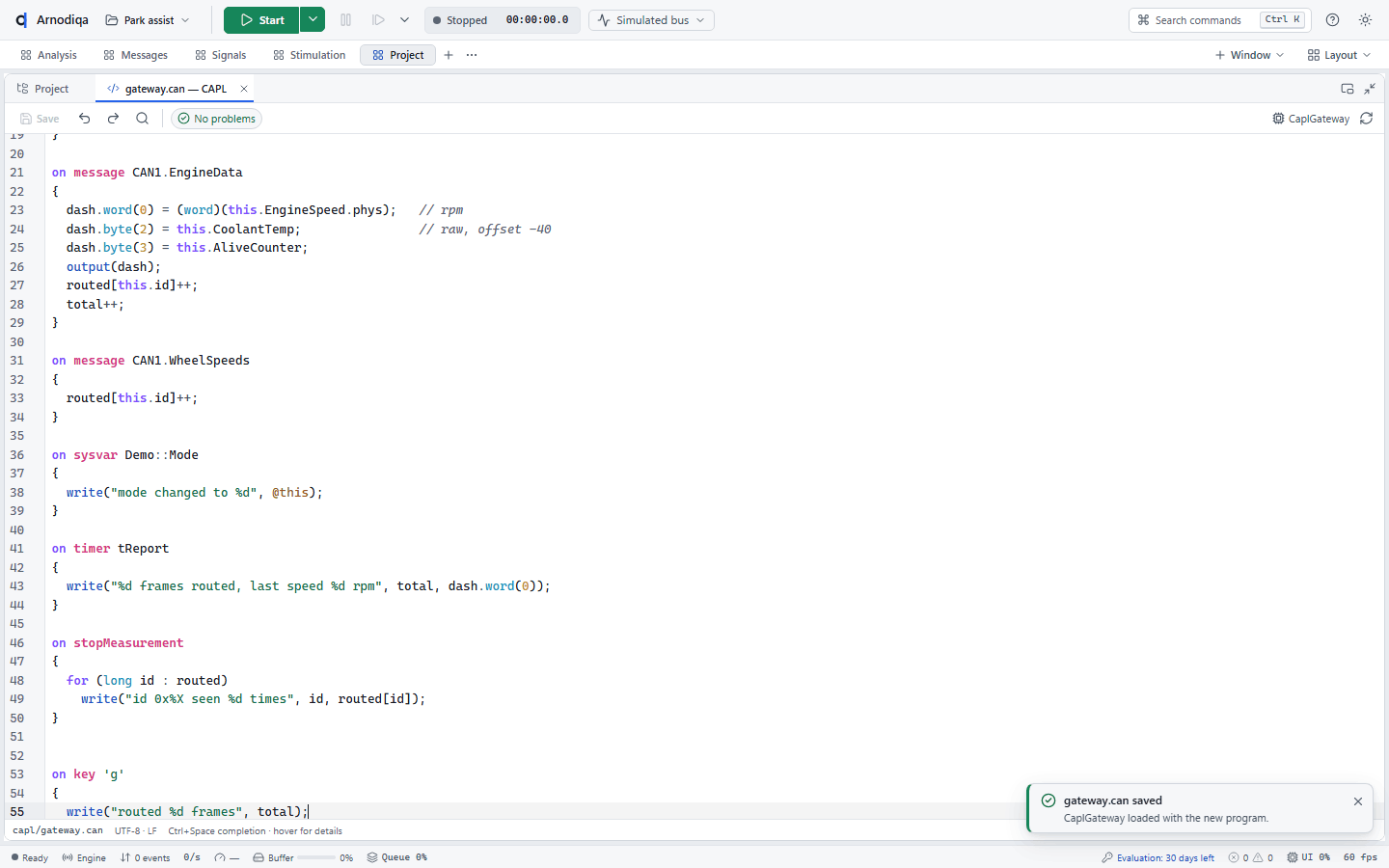This screenshot has width=1389, height=868.
Task: Click the No problems status pill
Action: [x=216, y=119]
